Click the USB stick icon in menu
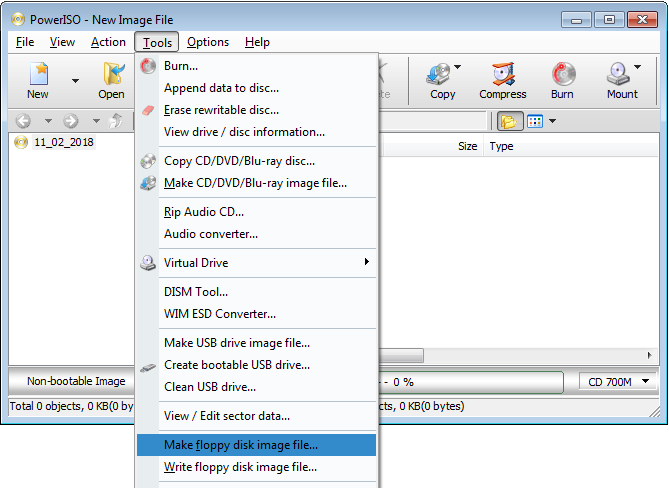 click(x=148, y=367)
